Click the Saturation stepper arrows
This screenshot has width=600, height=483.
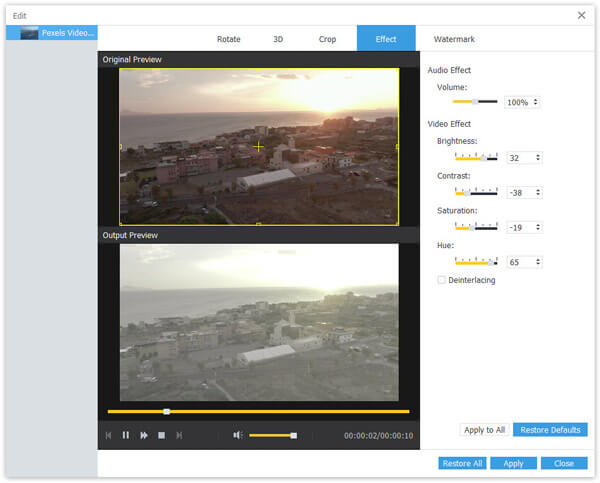click(538, 227)
